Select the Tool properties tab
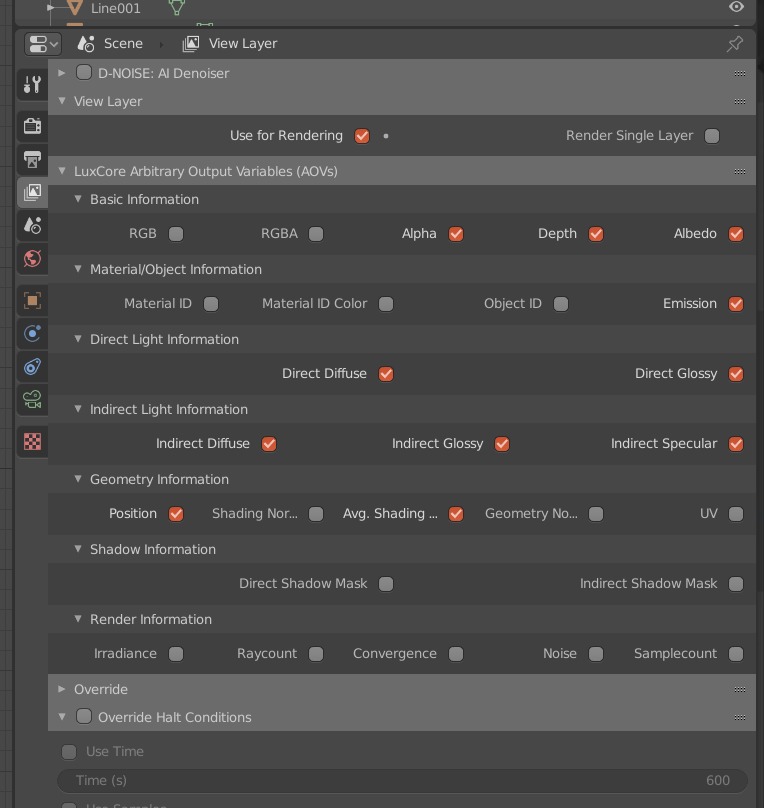The image size is (764, 808). [x=31, y=84]
